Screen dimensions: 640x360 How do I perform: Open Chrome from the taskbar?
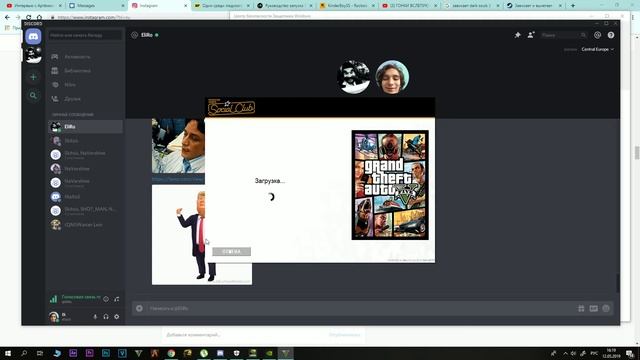(171, 353)
